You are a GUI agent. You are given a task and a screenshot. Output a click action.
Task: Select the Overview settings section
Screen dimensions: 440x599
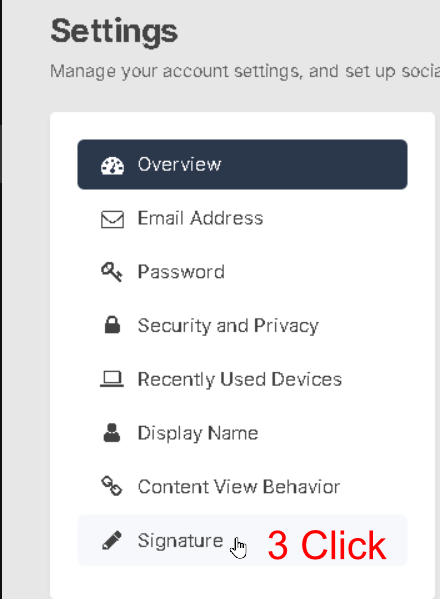coord(242,164)
